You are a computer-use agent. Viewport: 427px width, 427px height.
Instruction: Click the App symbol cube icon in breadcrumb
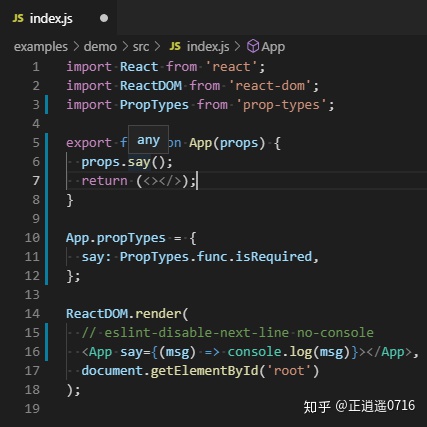coord(253,46)
